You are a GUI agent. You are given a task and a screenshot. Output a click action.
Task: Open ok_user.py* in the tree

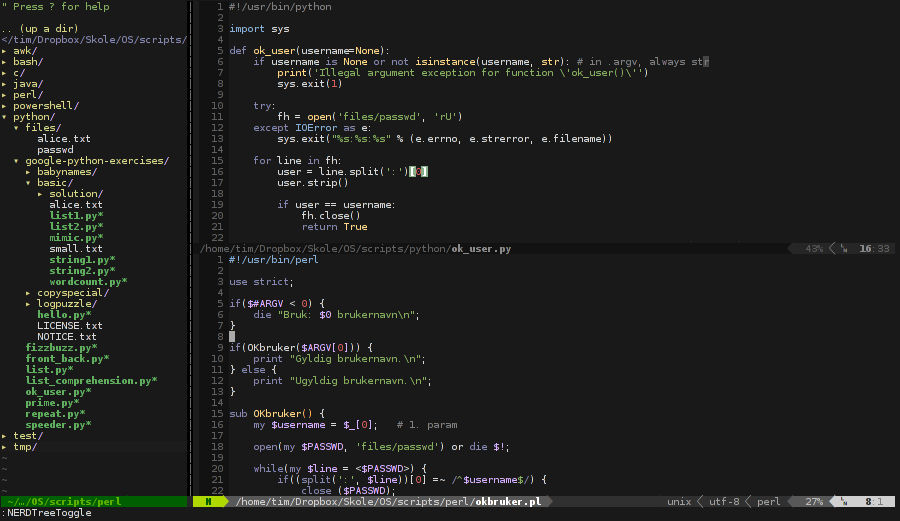pos(59,392)
